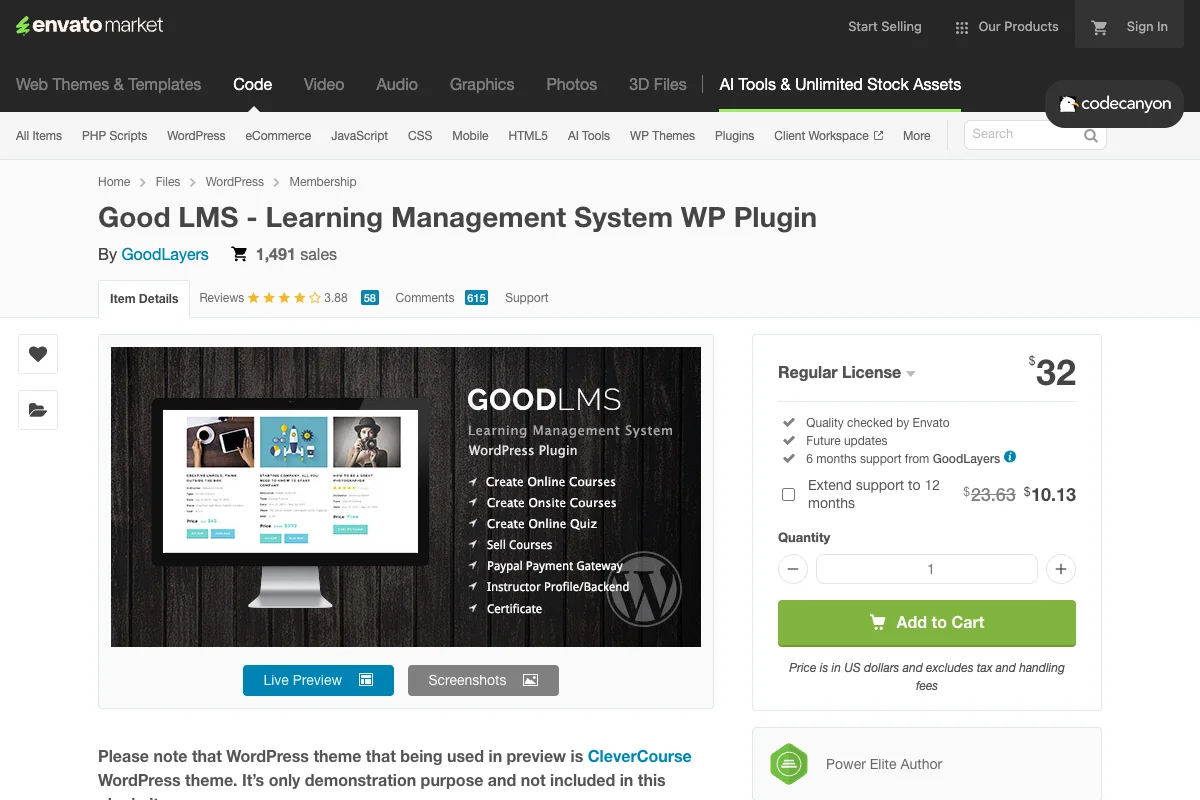Click the Power Elite Author badge icon
Screen dimensions: 1200x800
point(789,764)
